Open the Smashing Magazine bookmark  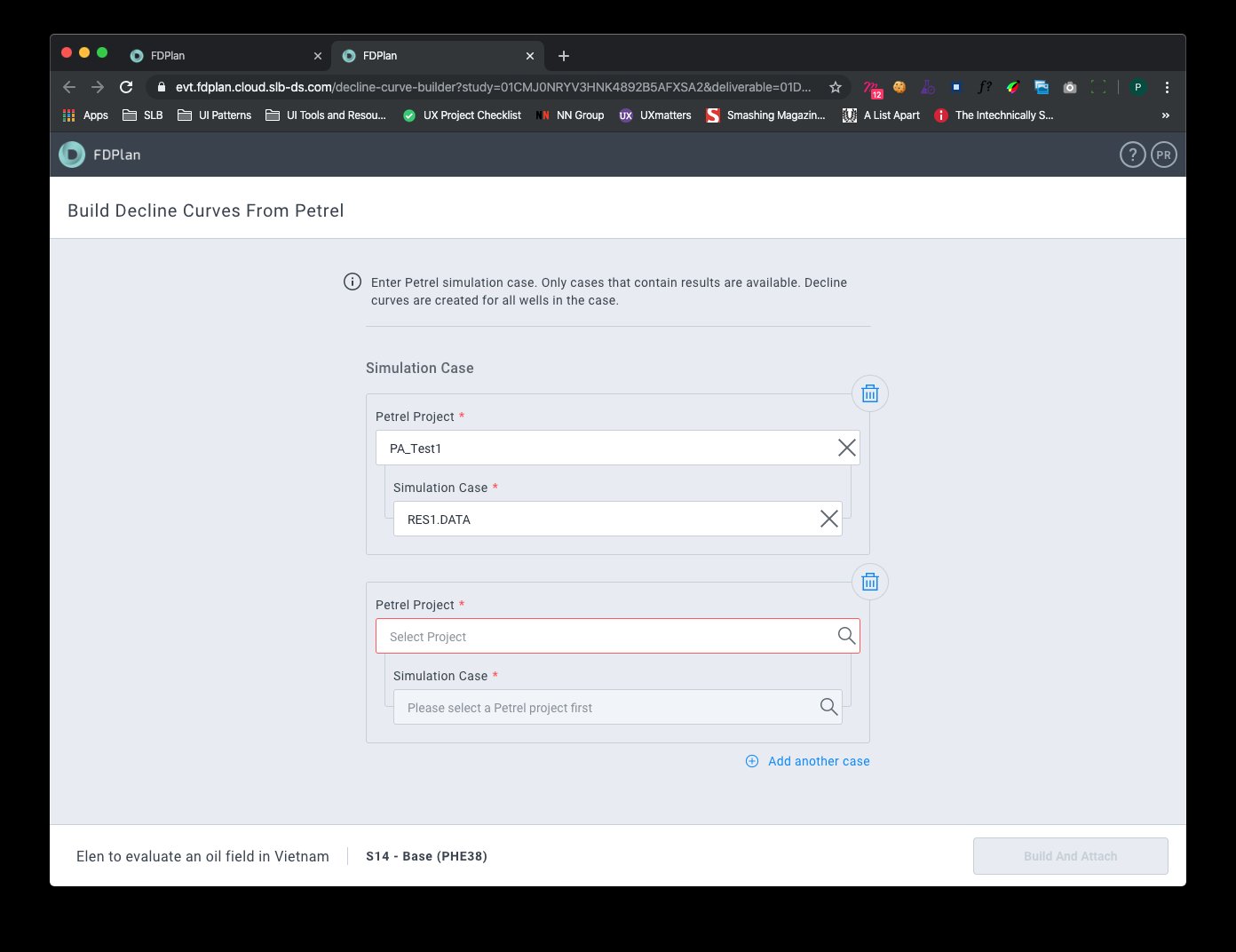[x=765, y=115]
